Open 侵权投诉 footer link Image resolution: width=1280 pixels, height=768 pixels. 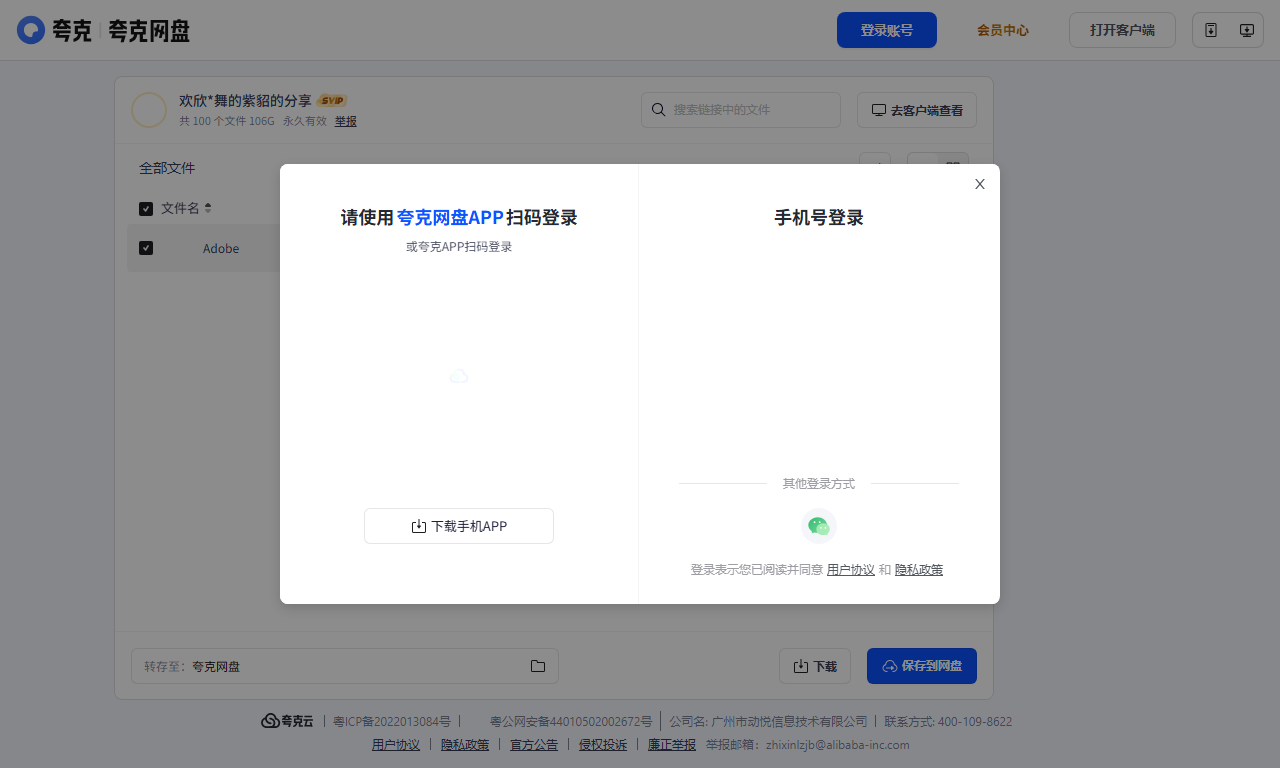(x=603, y=745)
